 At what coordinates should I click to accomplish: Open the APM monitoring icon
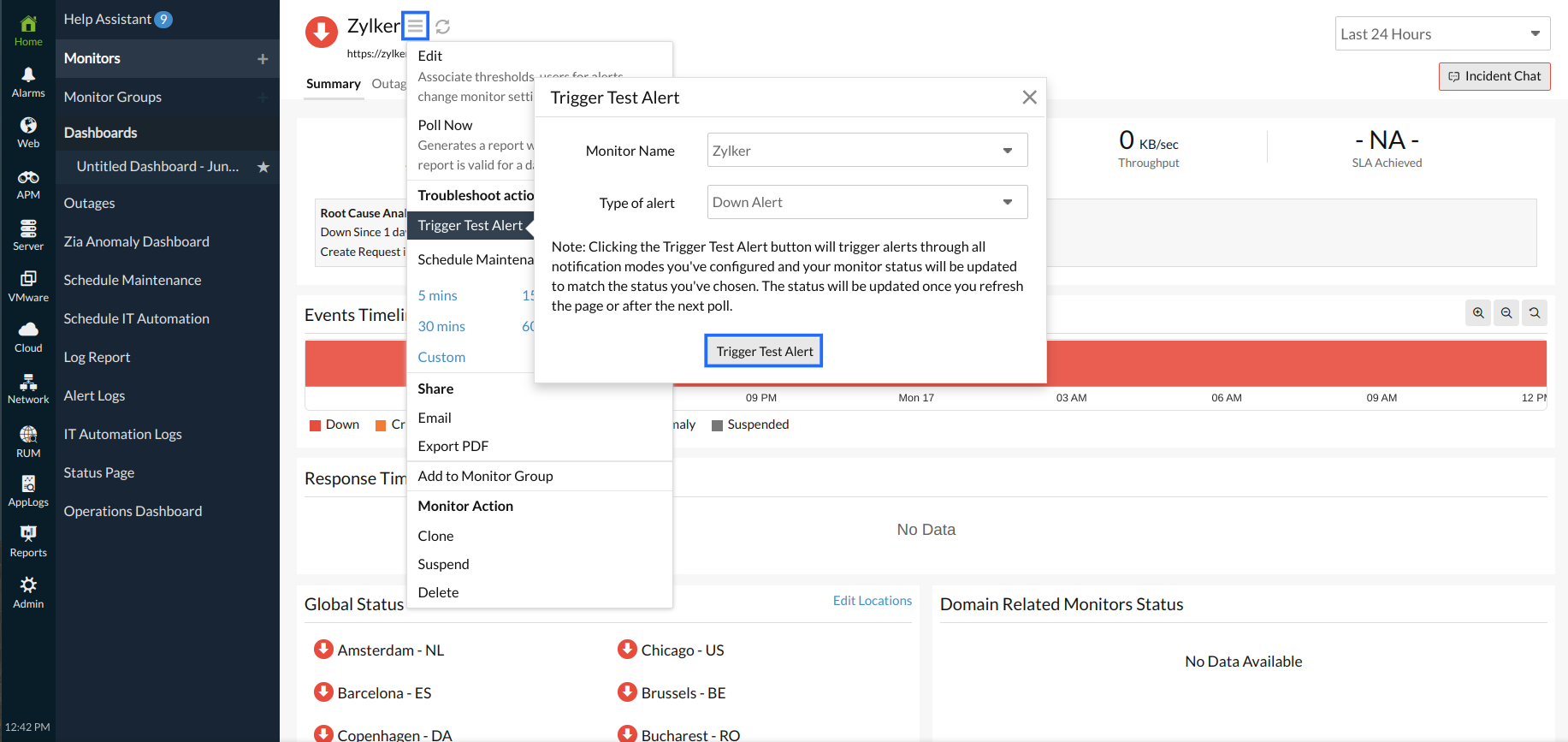28,184
